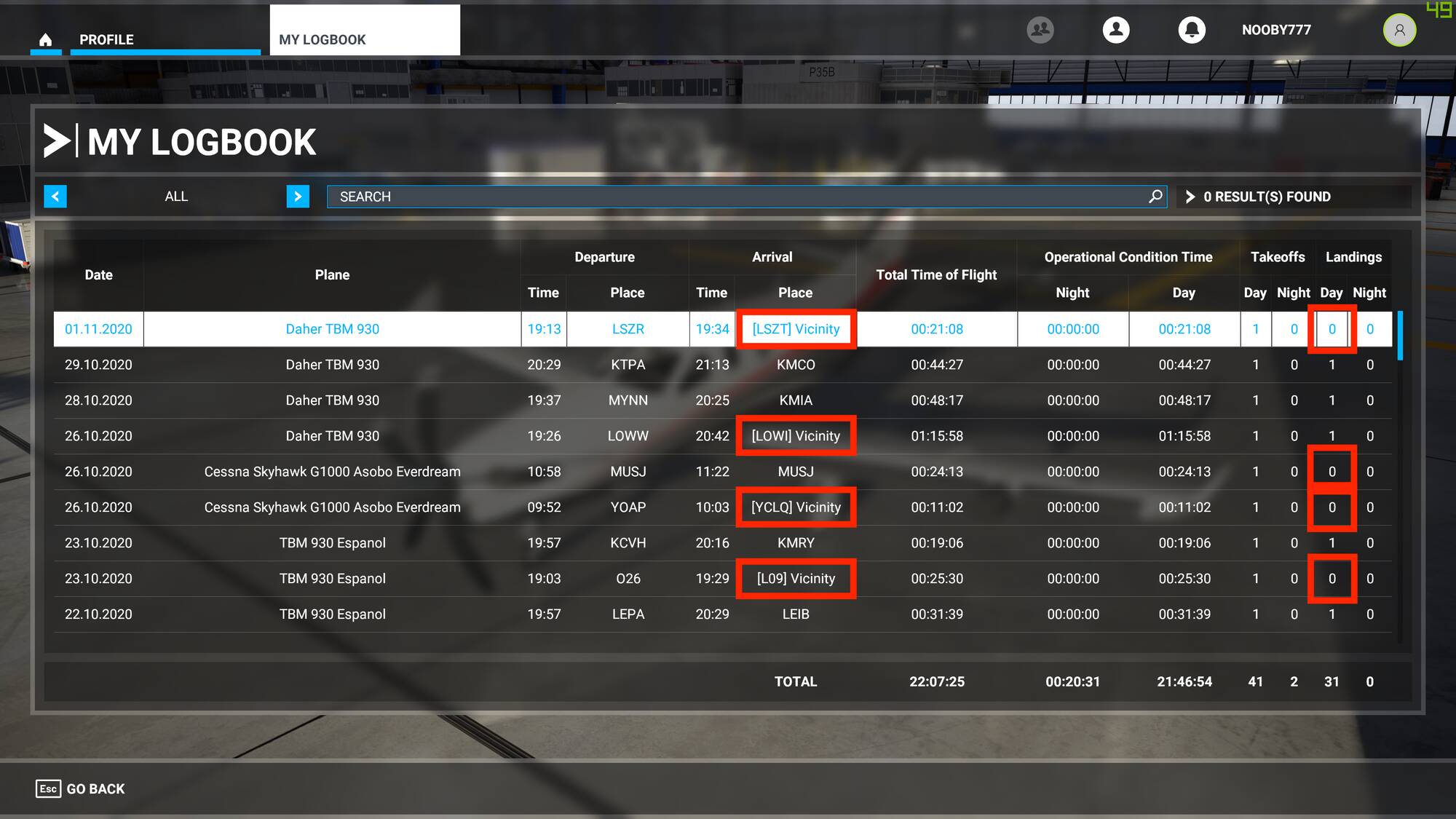Screen dimensions: 1456x819
Task: Click the right arrow beside ALL filter
Action: 297,196
